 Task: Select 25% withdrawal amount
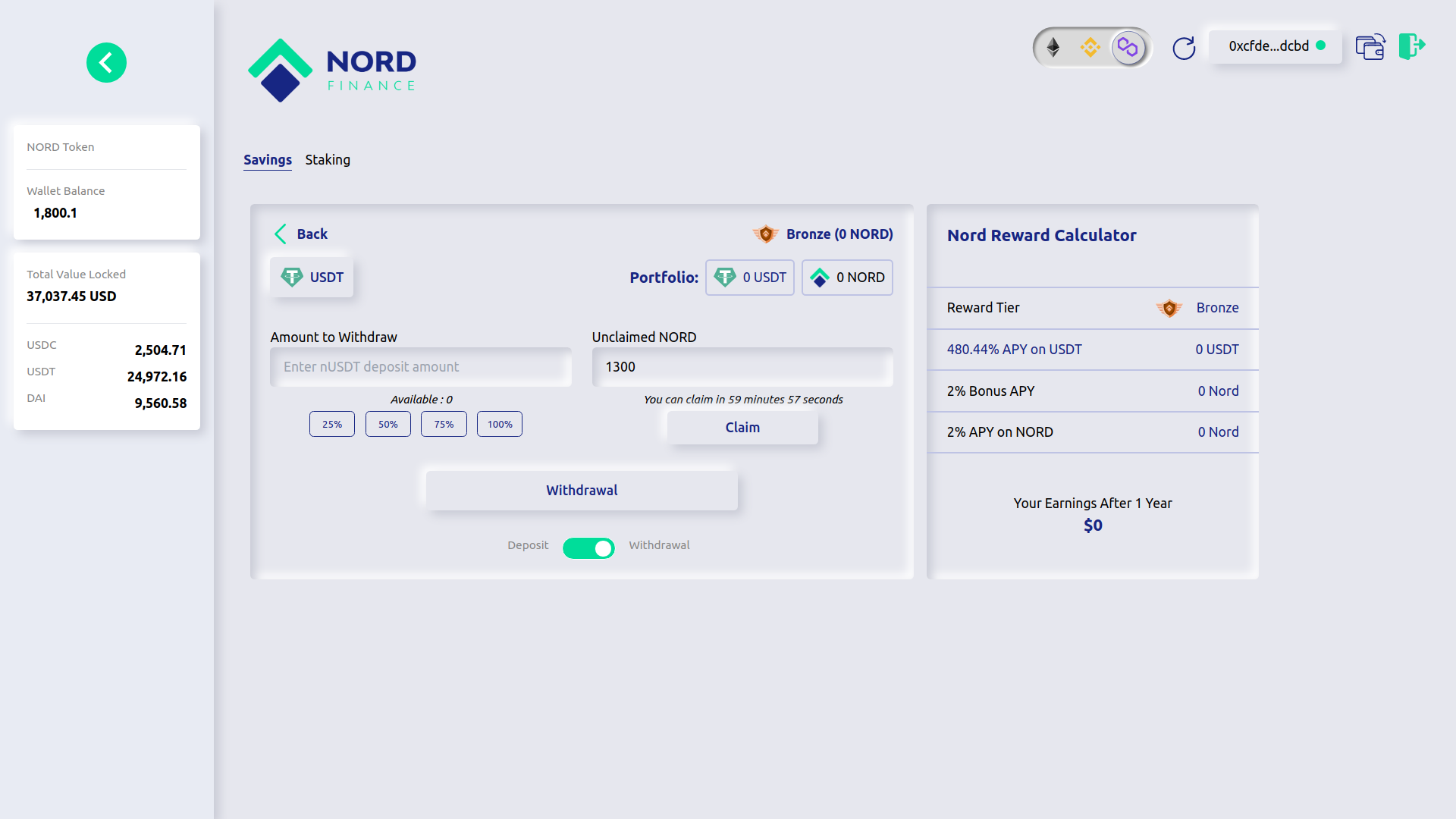332,424
